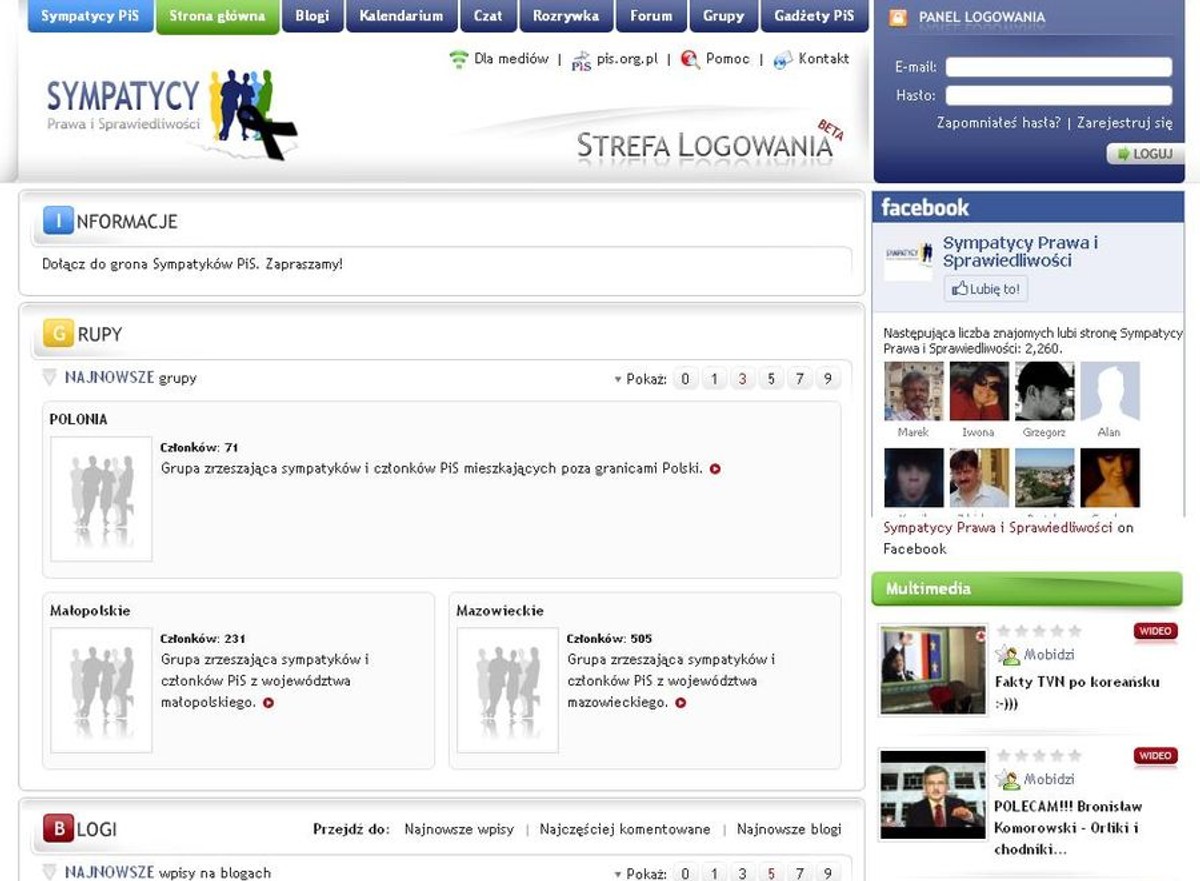Click the yellow Grupy letter G icon
The image size is (1200, 881).
coord(58,333)
